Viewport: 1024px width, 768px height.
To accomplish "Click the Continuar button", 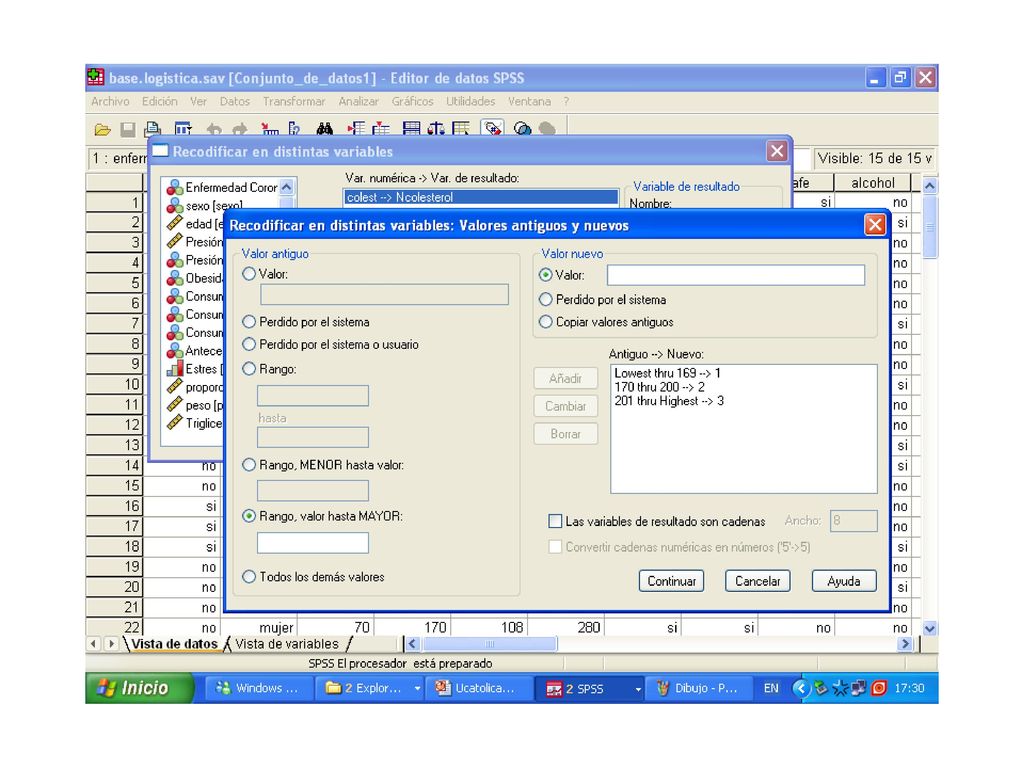I will pos(671,581).
